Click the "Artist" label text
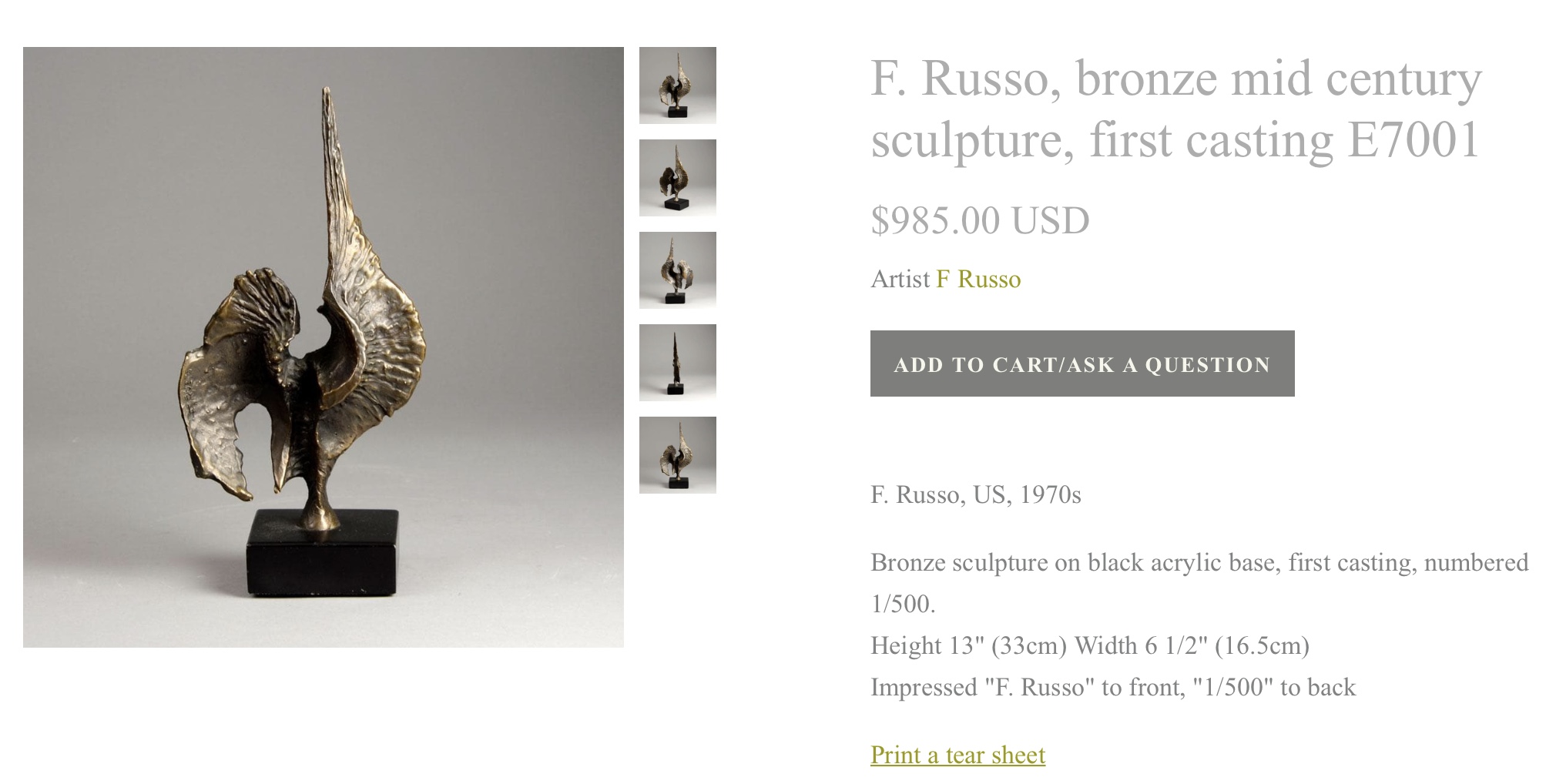The width and height of the screenshot is (1556, 784). point(900,279)
